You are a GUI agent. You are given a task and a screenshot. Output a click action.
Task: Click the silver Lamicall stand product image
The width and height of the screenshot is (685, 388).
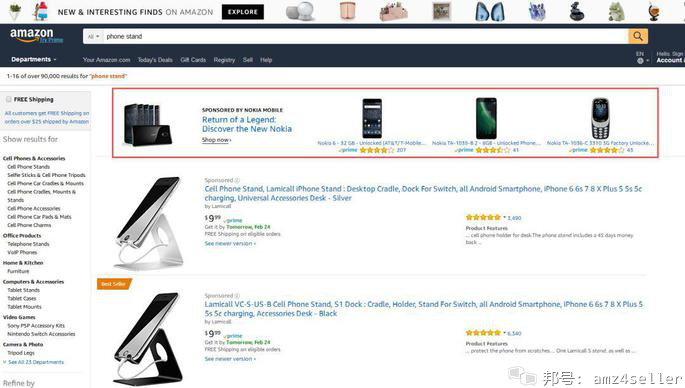point(149,223)
